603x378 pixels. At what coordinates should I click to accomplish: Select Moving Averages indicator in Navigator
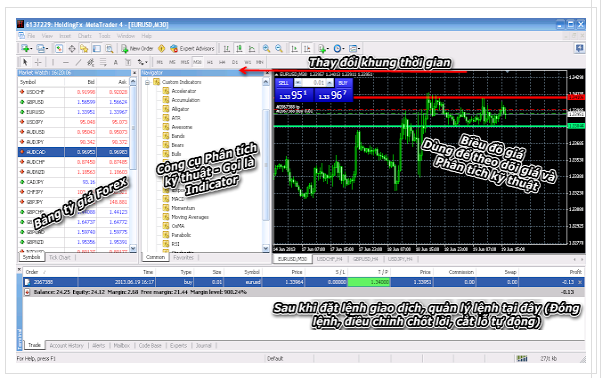[x=190, y=217]
